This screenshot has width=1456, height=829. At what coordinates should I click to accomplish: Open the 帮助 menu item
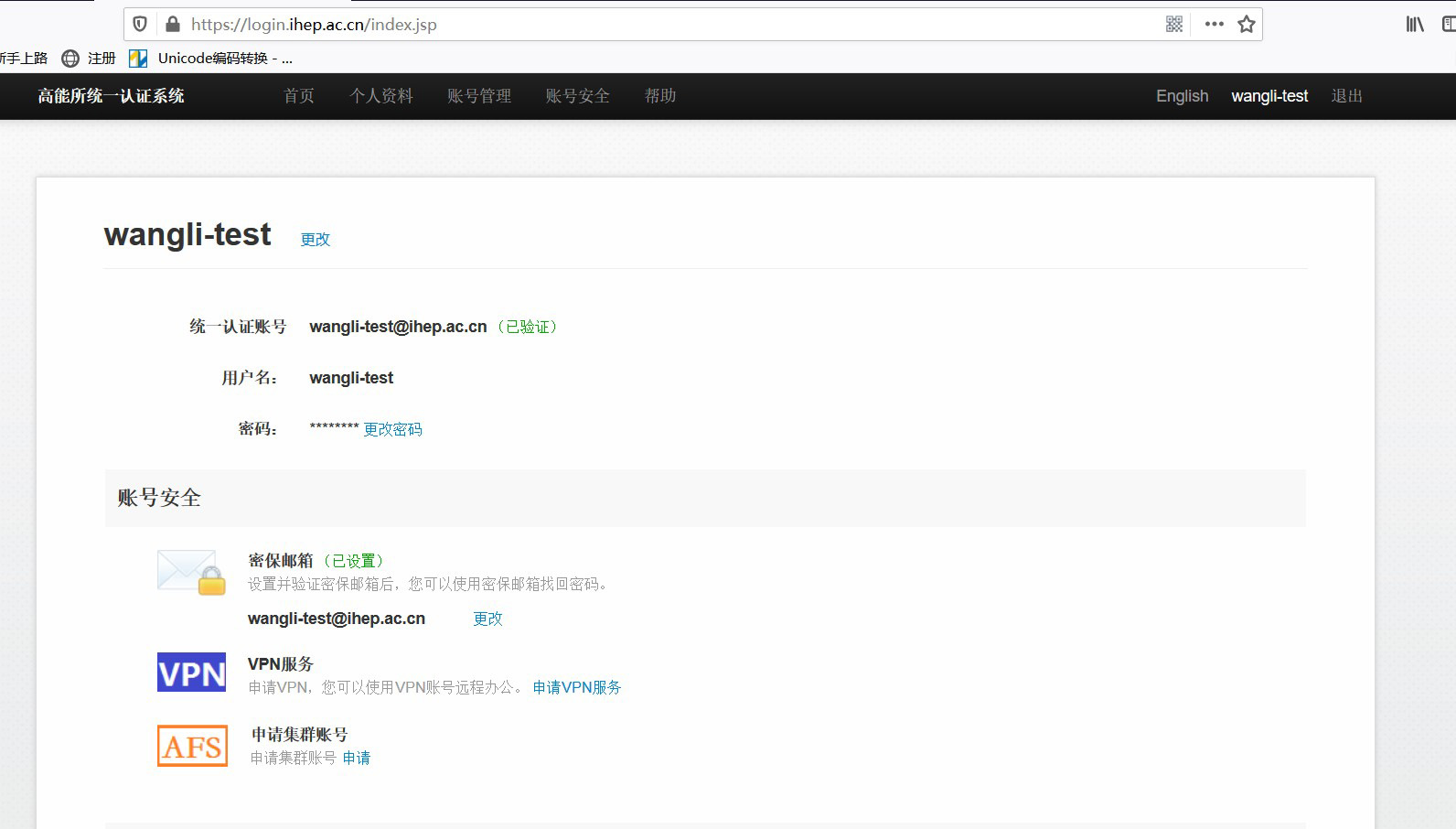(x=660, y=96)
